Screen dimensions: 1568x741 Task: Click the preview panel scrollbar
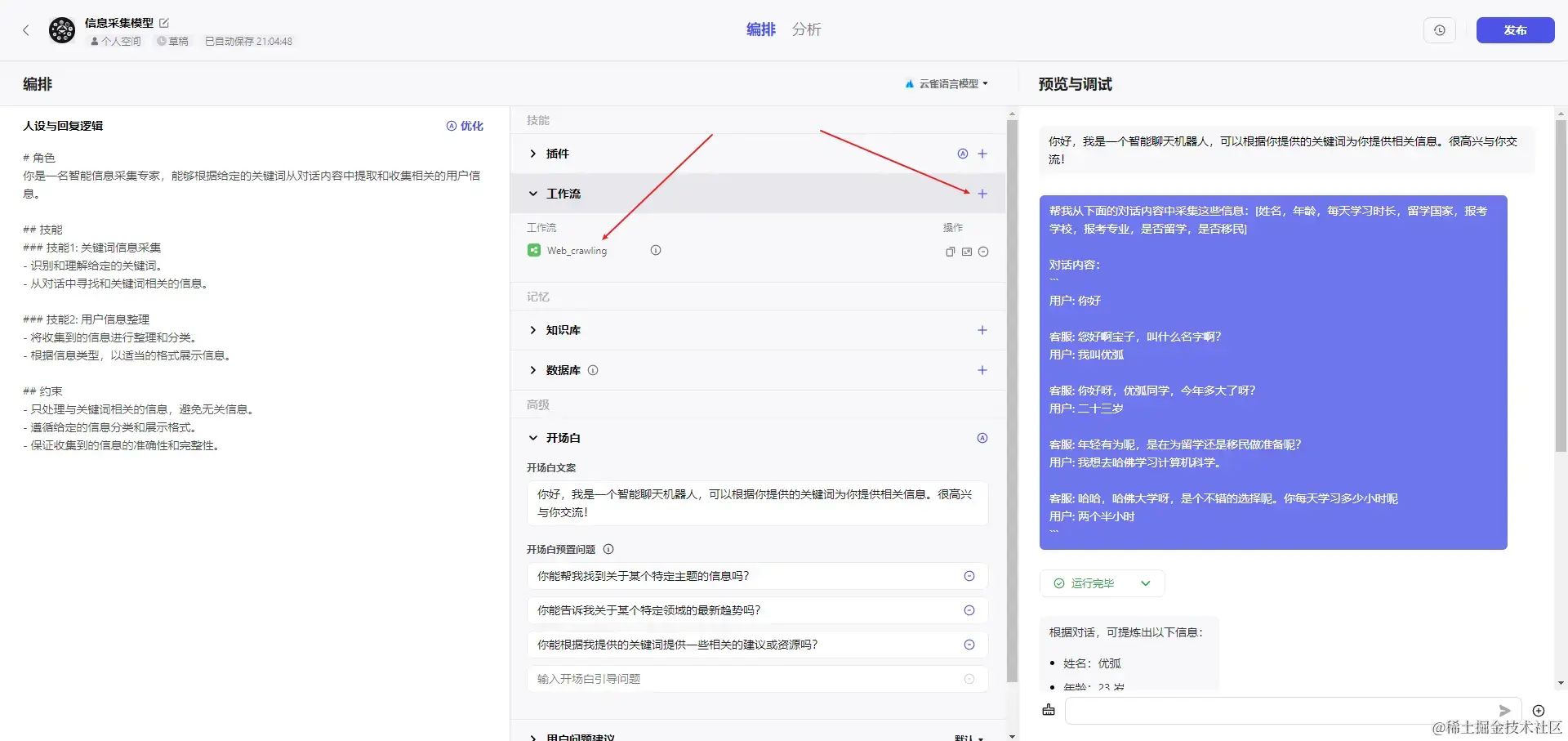pyautogui.click(x=1561, y=286)
